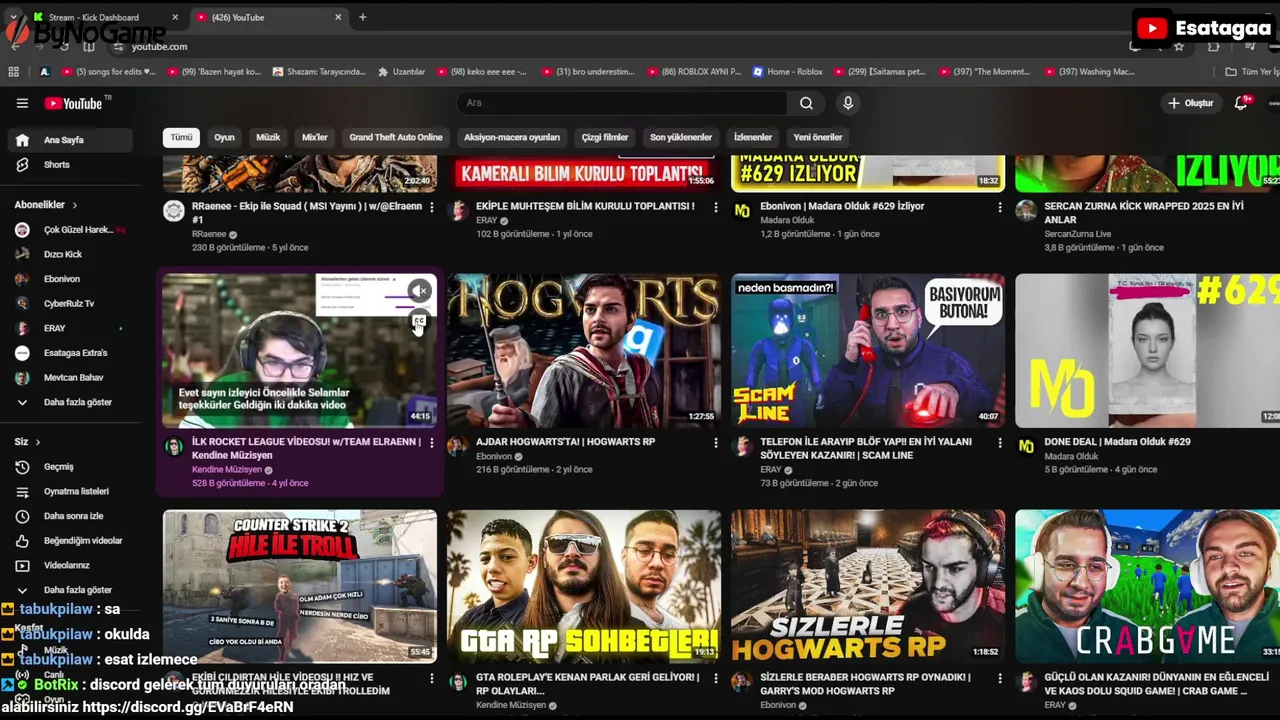
Task: Play the GTA RP Sohbetleri thumbnail
Action: pyautogui.click(x=584, y=586)
